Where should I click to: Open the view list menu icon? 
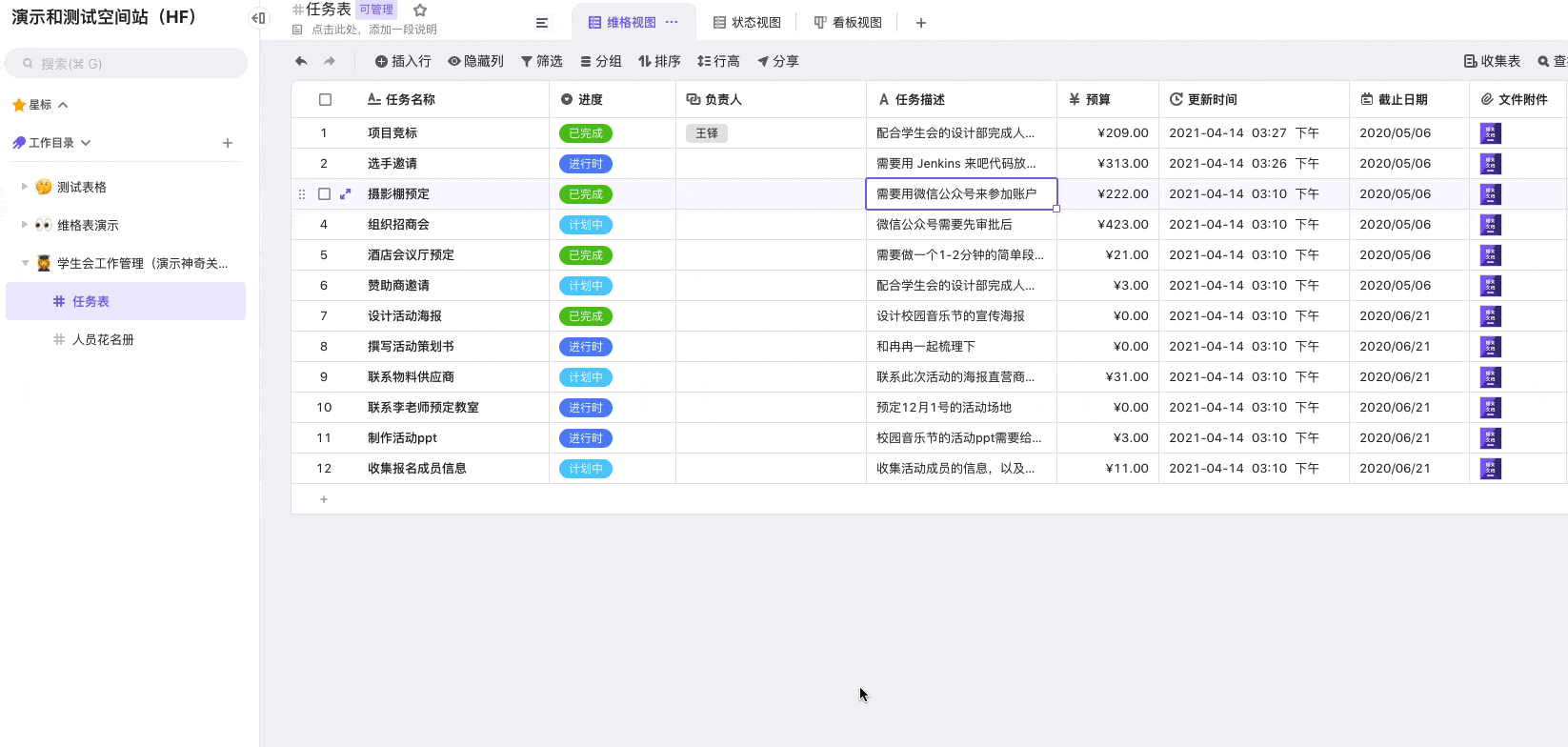pyautogui.click(x=542, y=23)
